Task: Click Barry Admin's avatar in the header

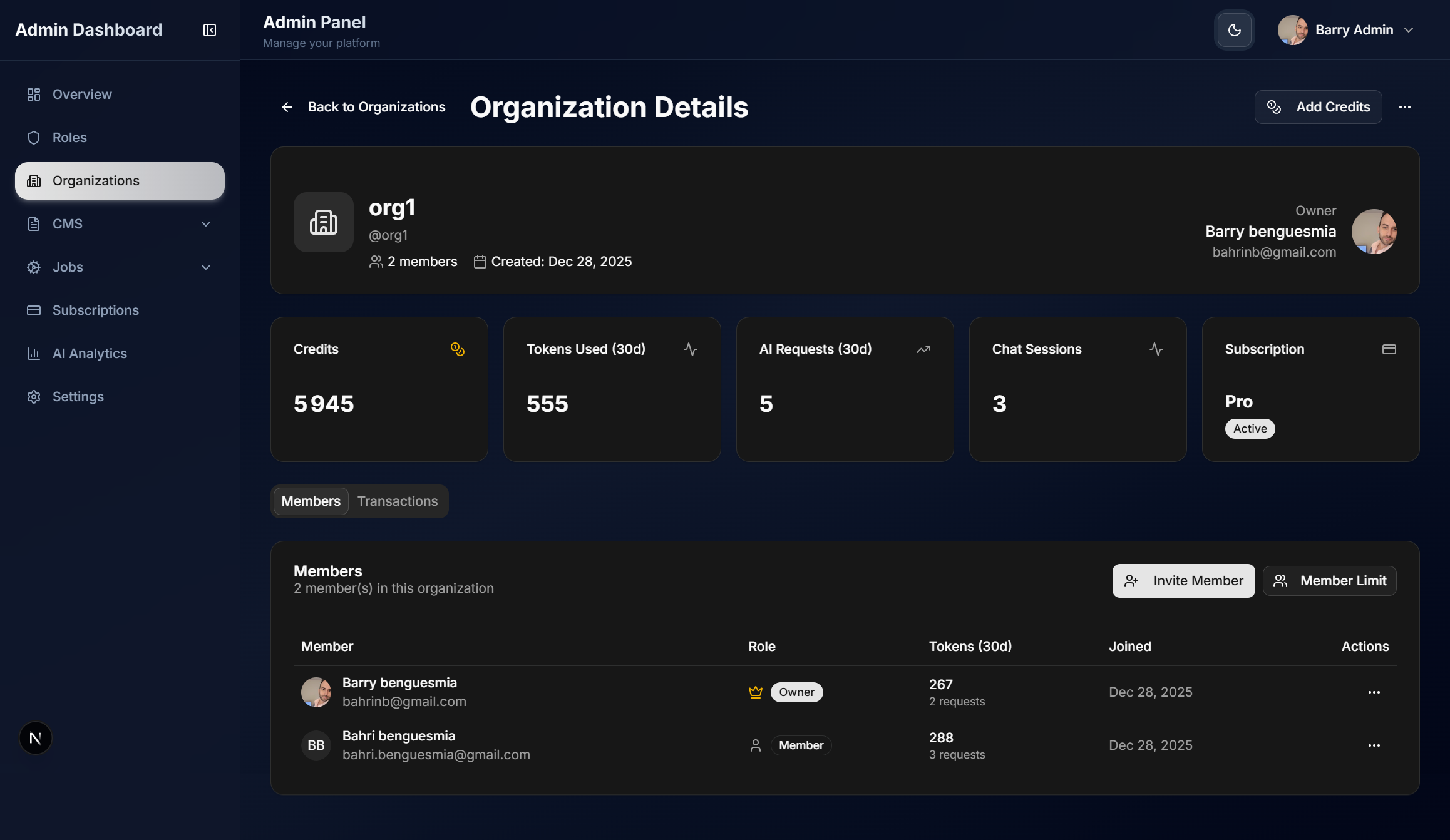Action: (1292, 30)
